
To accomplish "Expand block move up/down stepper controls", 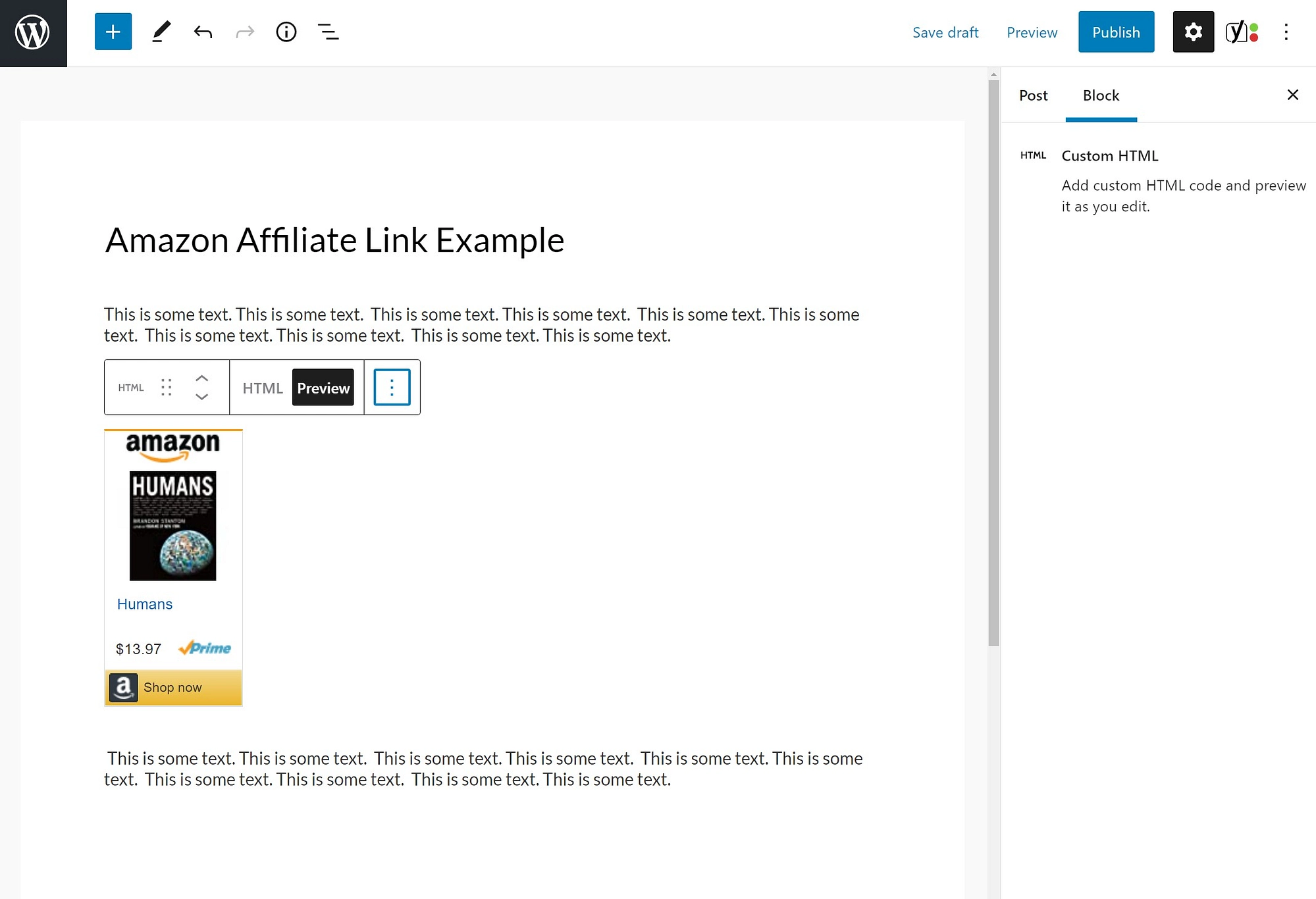I will click(200, 387).
